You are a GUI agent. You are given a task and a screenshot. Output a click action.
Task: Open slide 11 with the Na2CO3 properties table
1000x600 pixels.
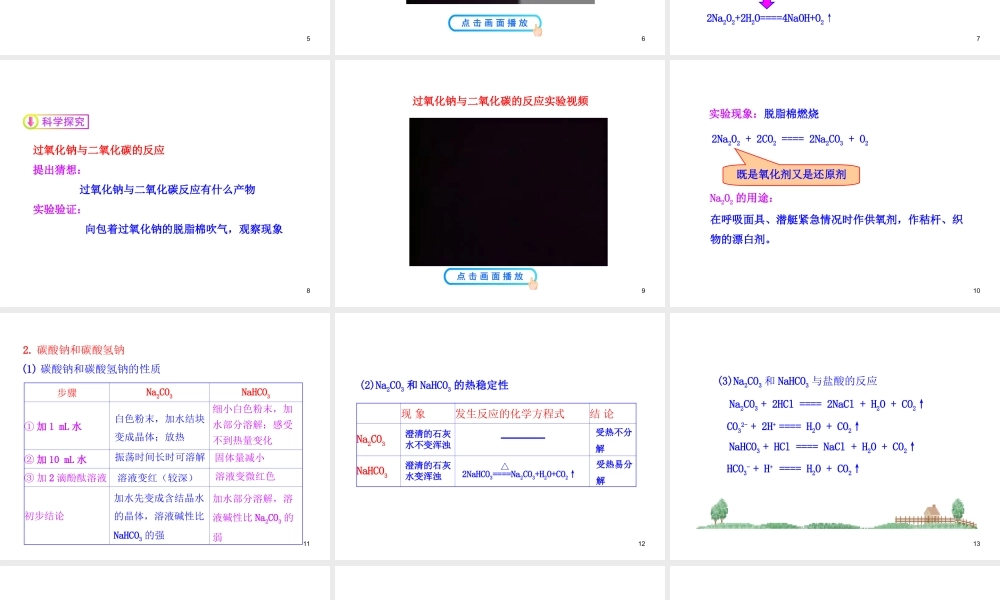[165, 436]
